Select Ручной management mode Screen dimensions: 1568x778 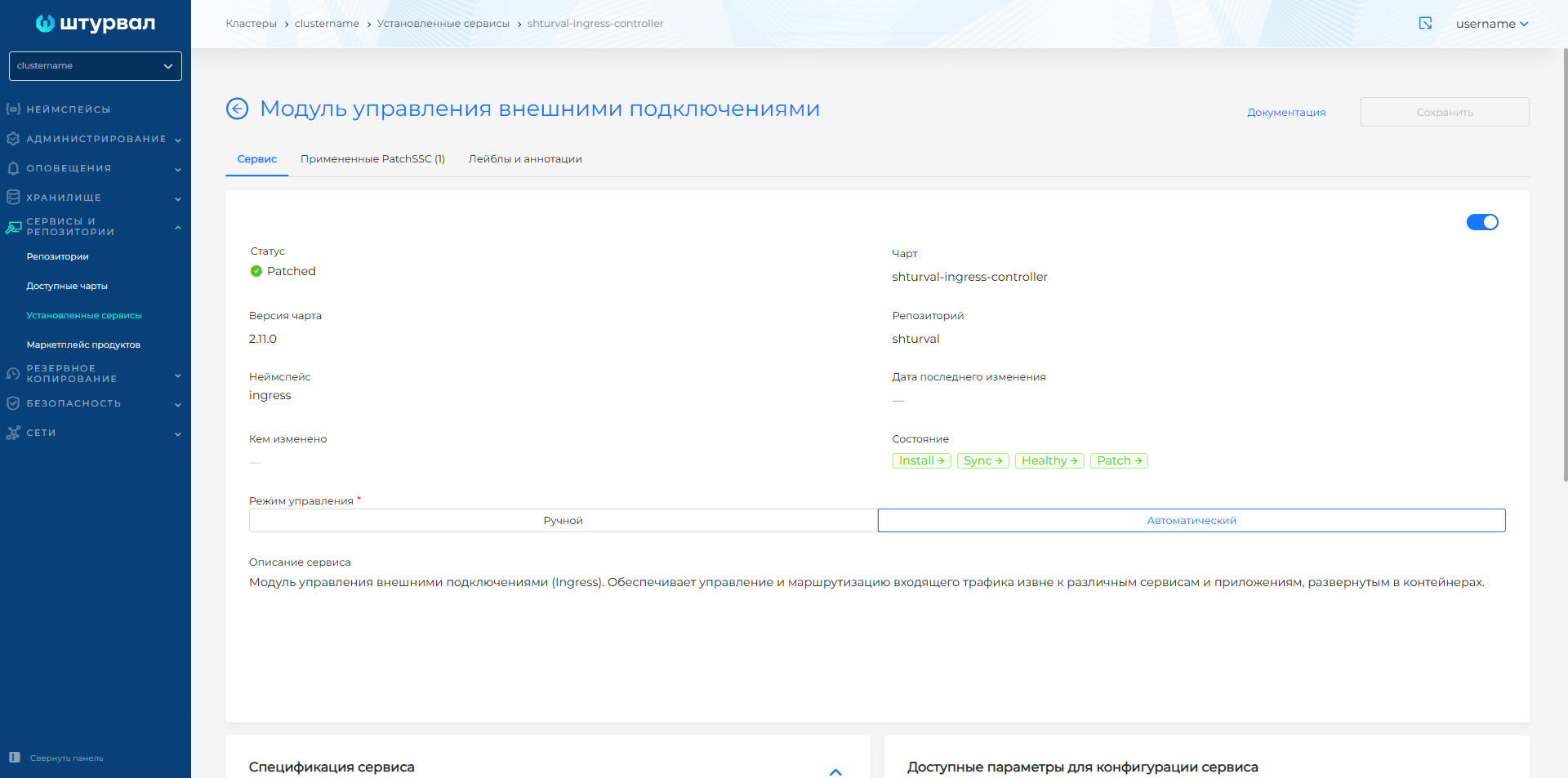click(x=563, y=521)
